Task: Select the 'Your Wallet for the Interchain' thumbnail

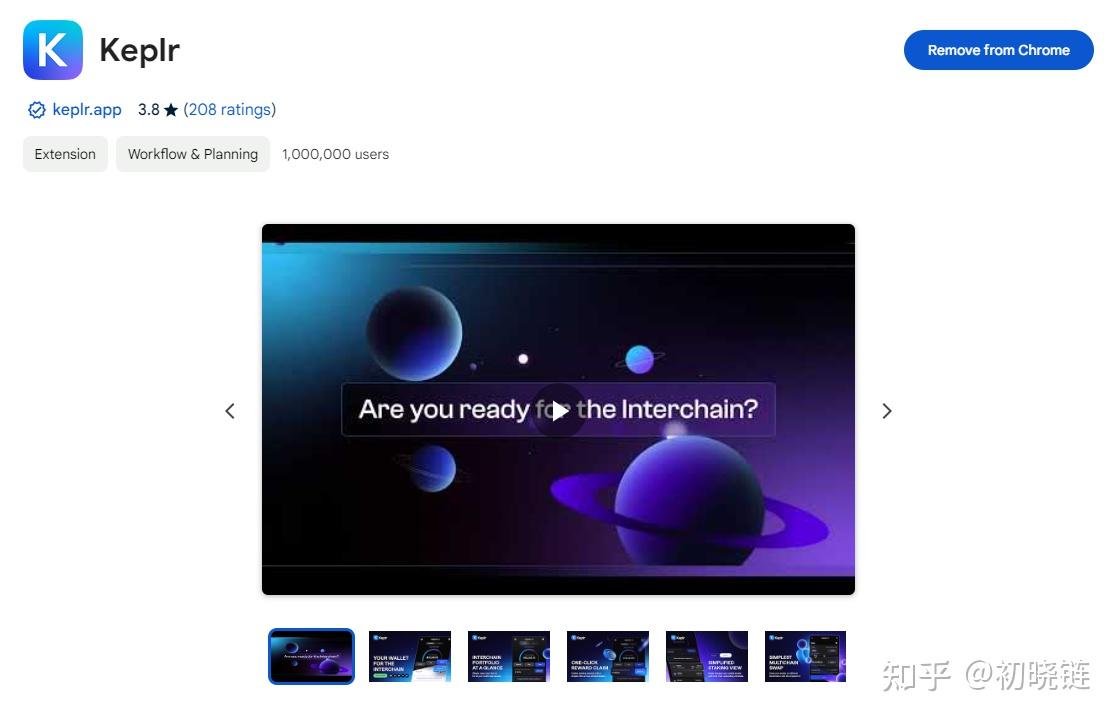Action: click(410, 656)
